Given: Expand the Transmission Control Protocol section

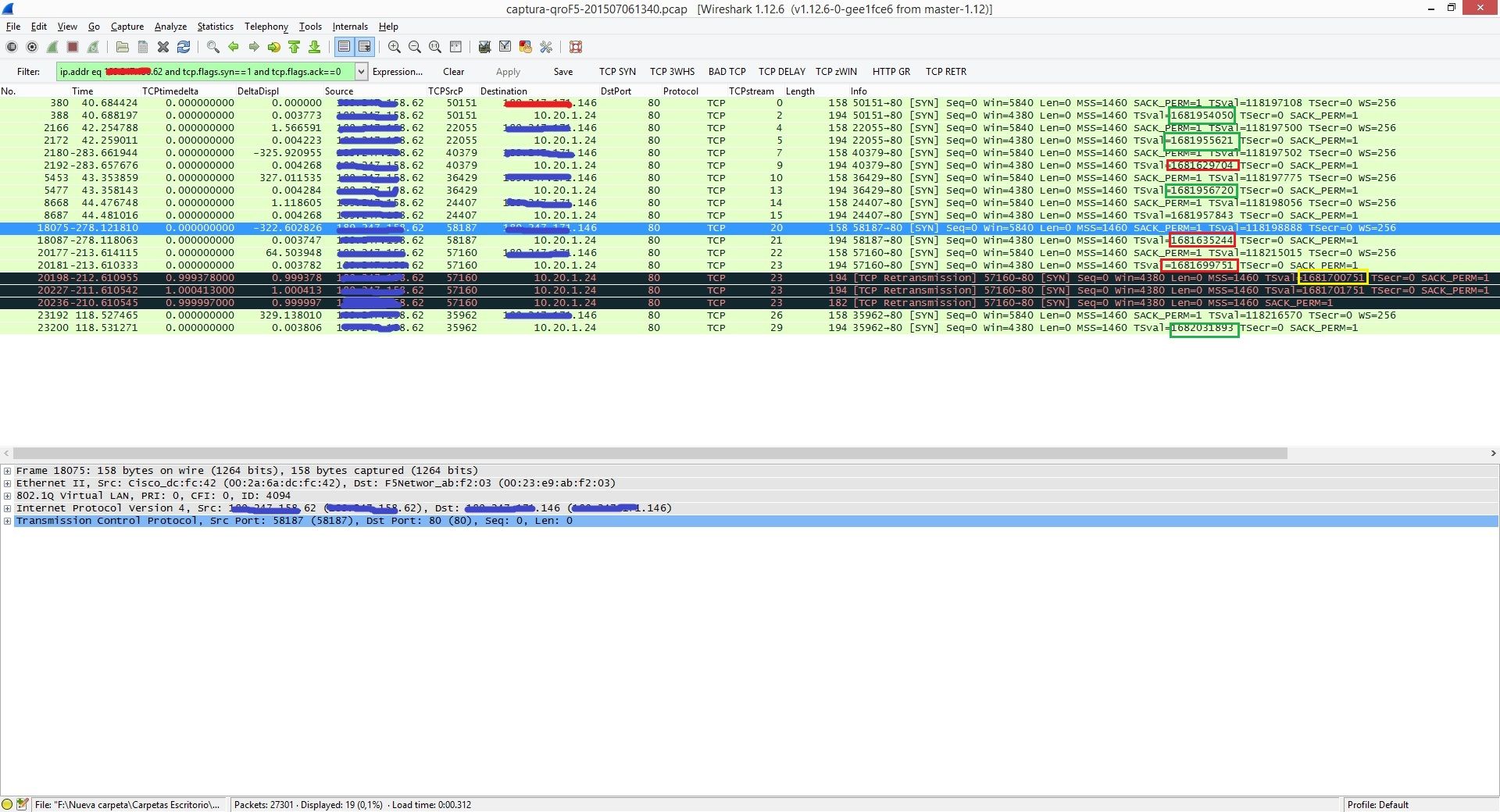Looking at the screenshot, I should [x=8, y=521].
